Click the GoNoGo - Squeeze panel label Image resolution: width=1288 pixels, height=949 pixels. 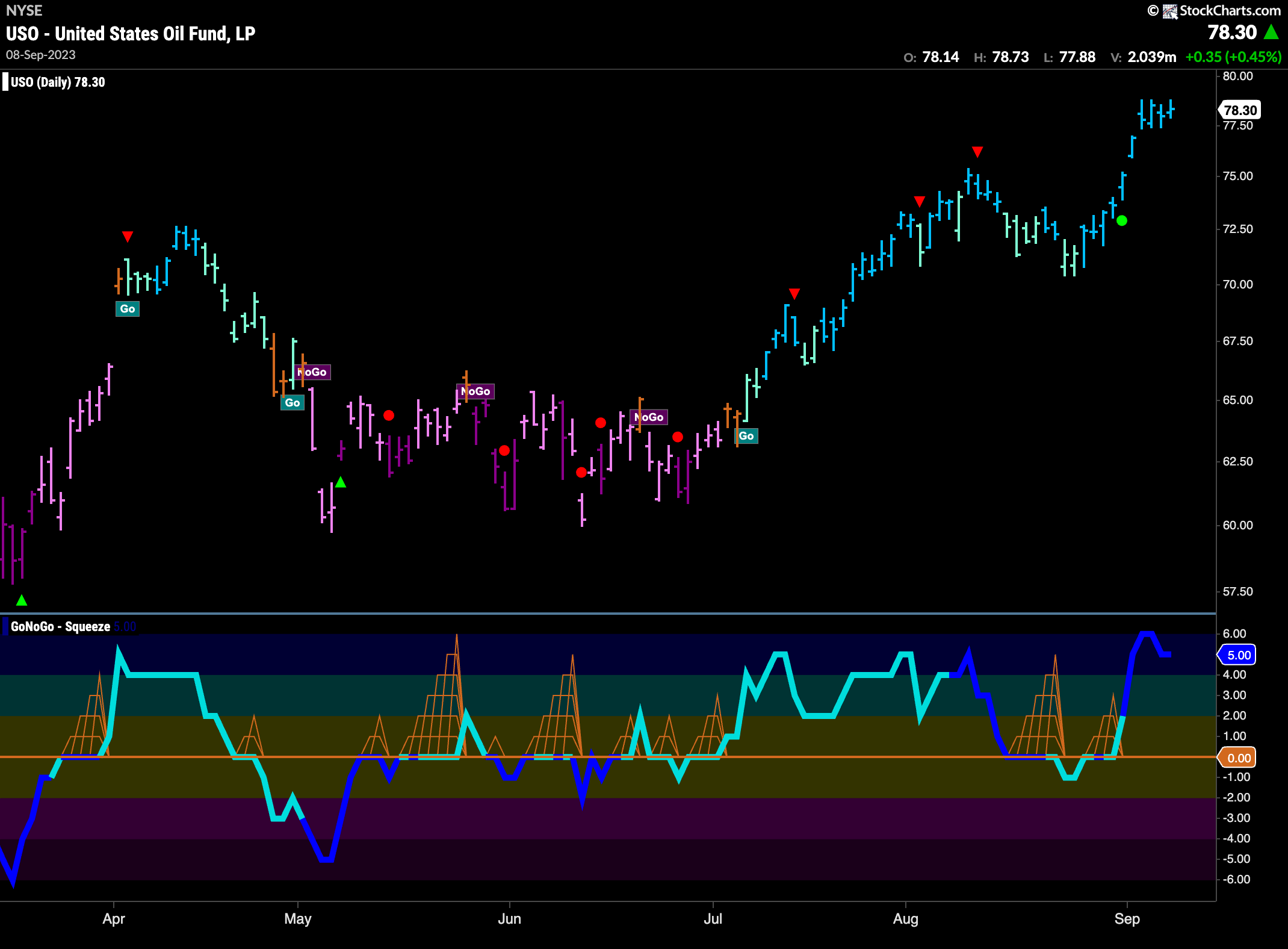coord(60,626)
